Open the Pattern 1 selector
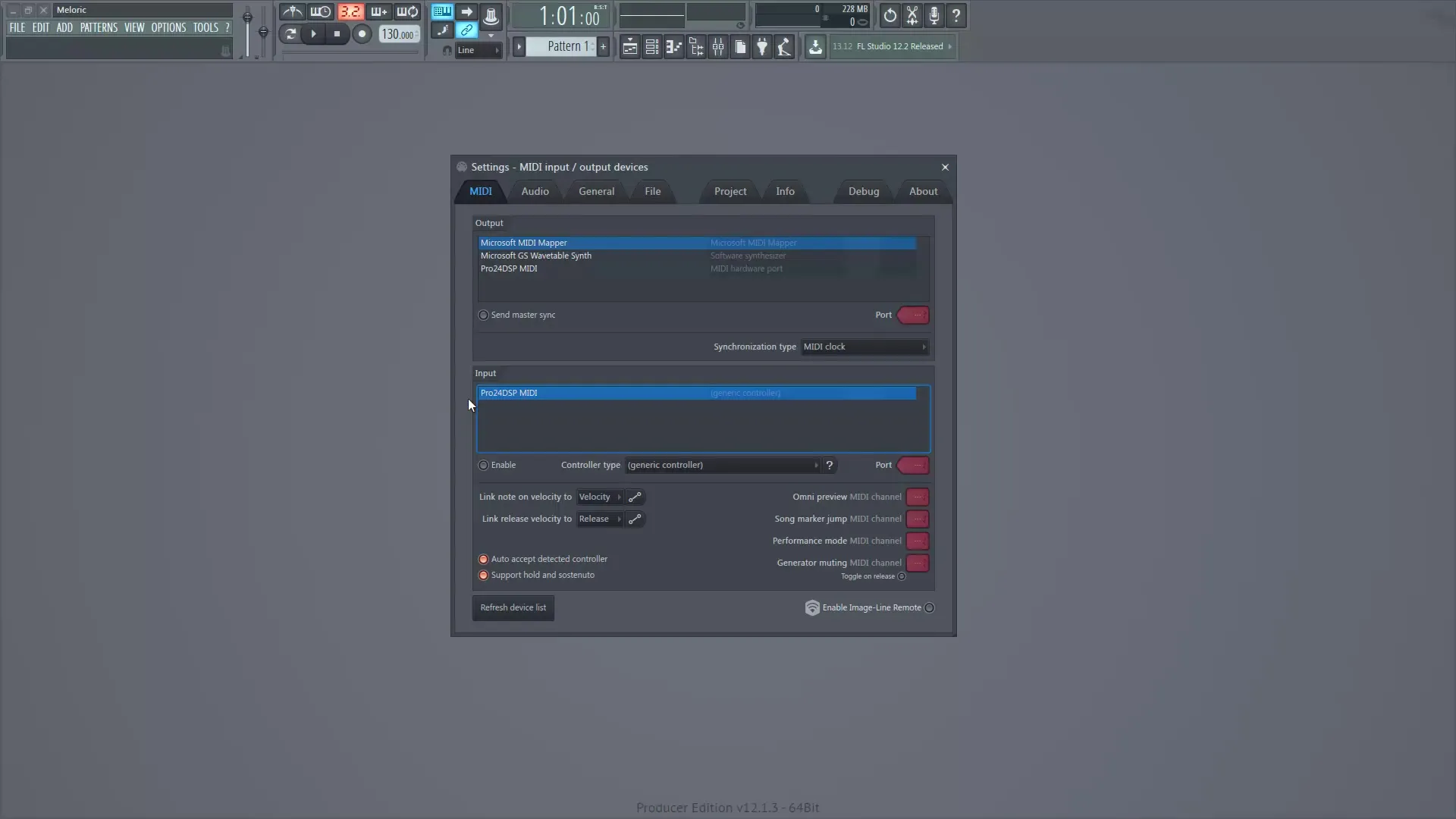The image size is (1456, 819). [562, 47]
